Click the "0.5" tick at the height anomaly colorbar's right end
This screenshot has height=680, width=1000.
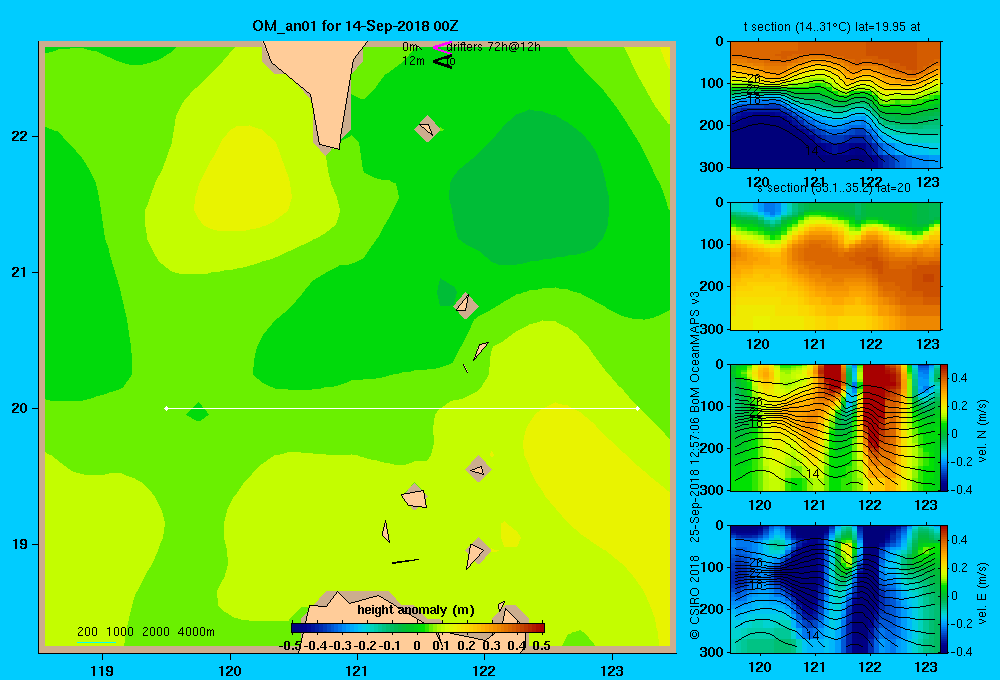click(x=541, y=646)
